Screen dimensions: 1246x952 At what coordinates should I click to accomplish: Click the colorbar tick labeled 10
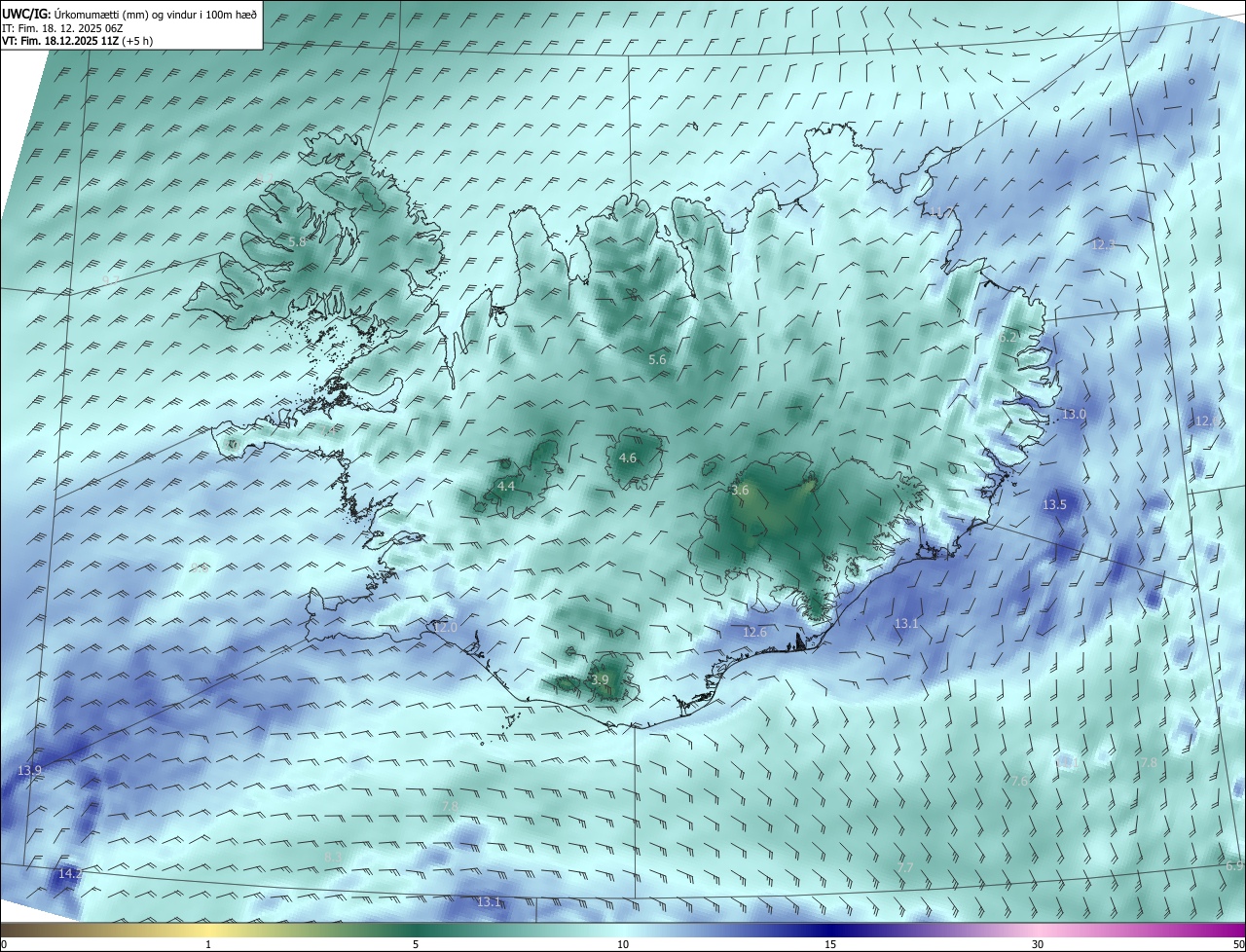pyautogui.click(x=623, y=944)
